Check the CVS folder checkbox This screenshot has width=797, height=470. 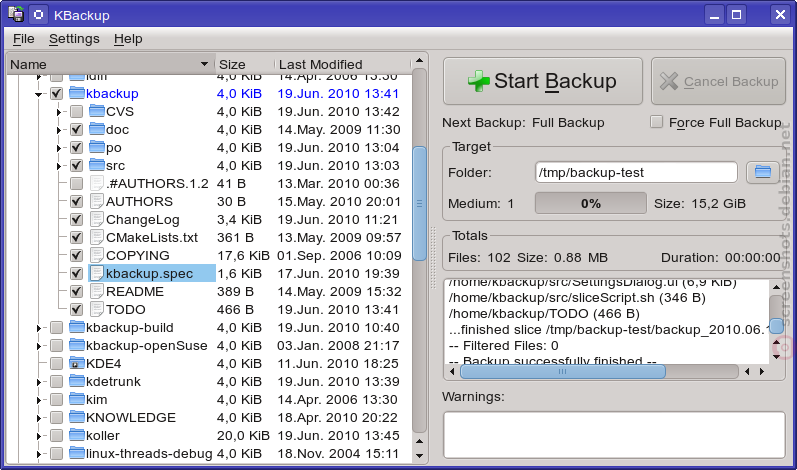click(x=76, y=111)
